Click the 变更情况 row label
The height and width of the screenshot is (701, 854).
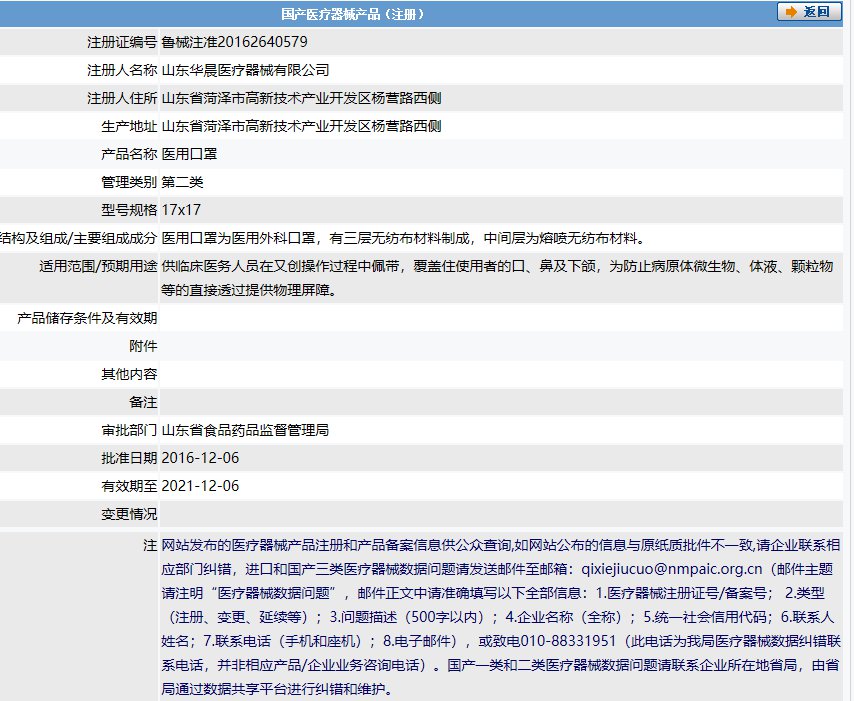pyautogui.click(x=129, y=514)
